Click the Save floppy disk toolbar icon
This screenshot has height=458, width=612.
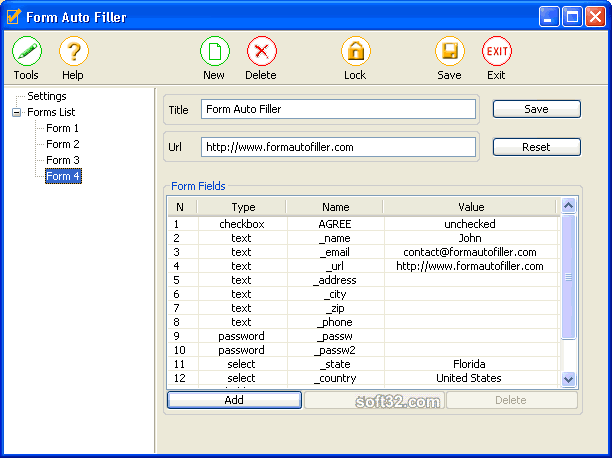450,51
